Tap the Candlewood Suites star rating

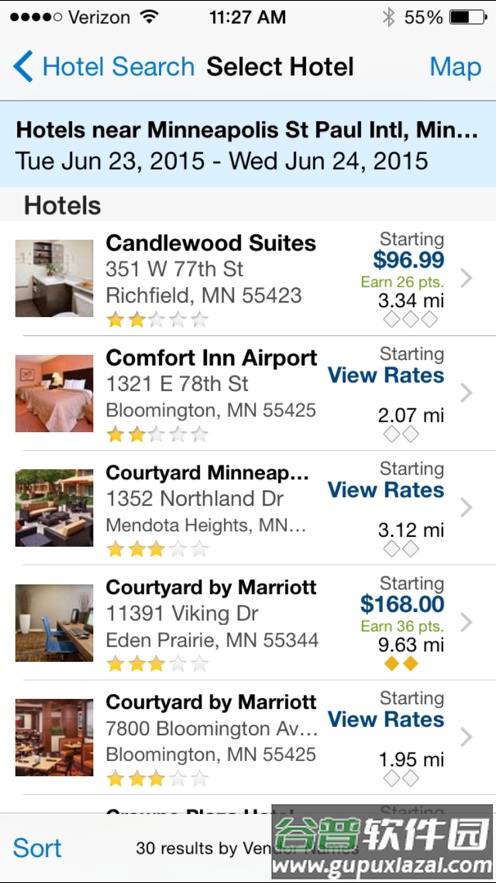157,320
